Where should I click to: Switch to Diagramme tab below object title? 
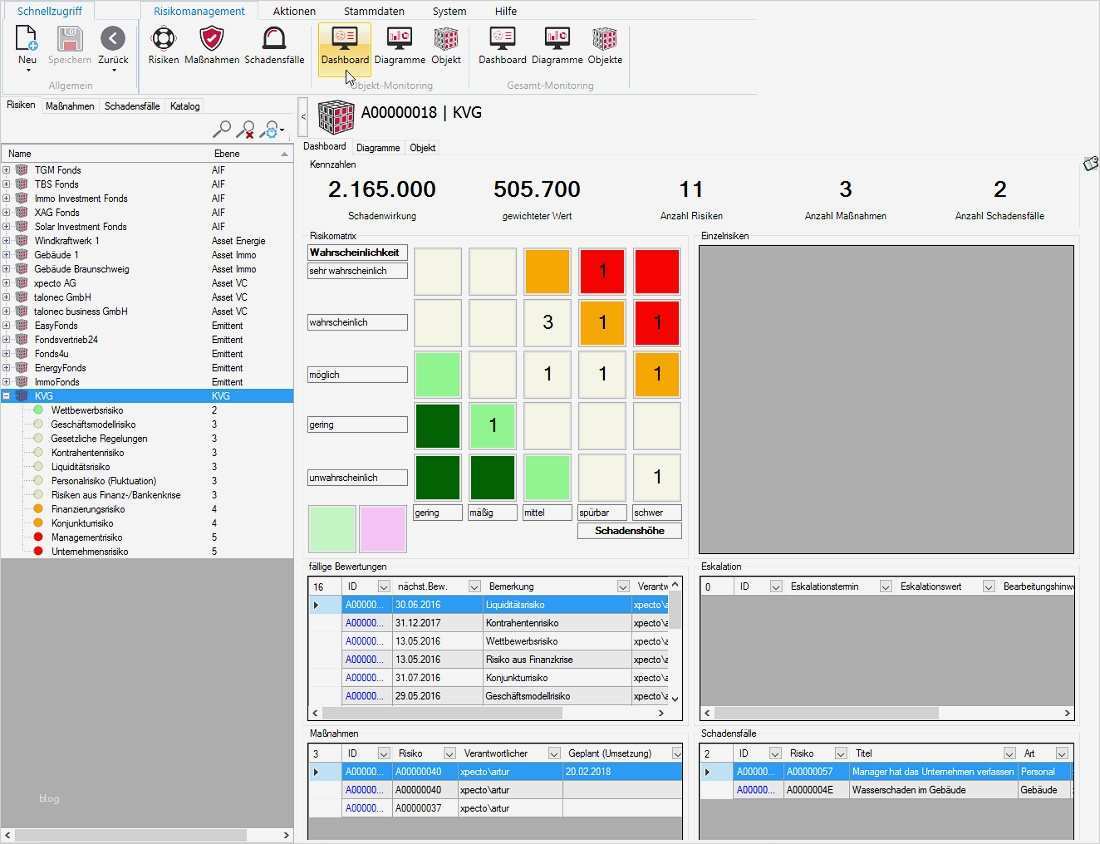[x=377, y=147]
